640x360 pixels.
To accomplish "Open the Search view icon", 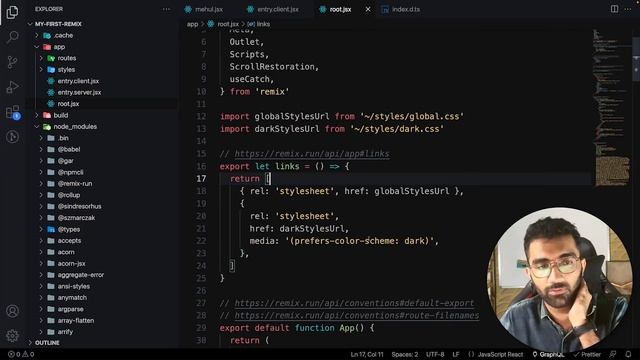I will click(x=12, y=37).
